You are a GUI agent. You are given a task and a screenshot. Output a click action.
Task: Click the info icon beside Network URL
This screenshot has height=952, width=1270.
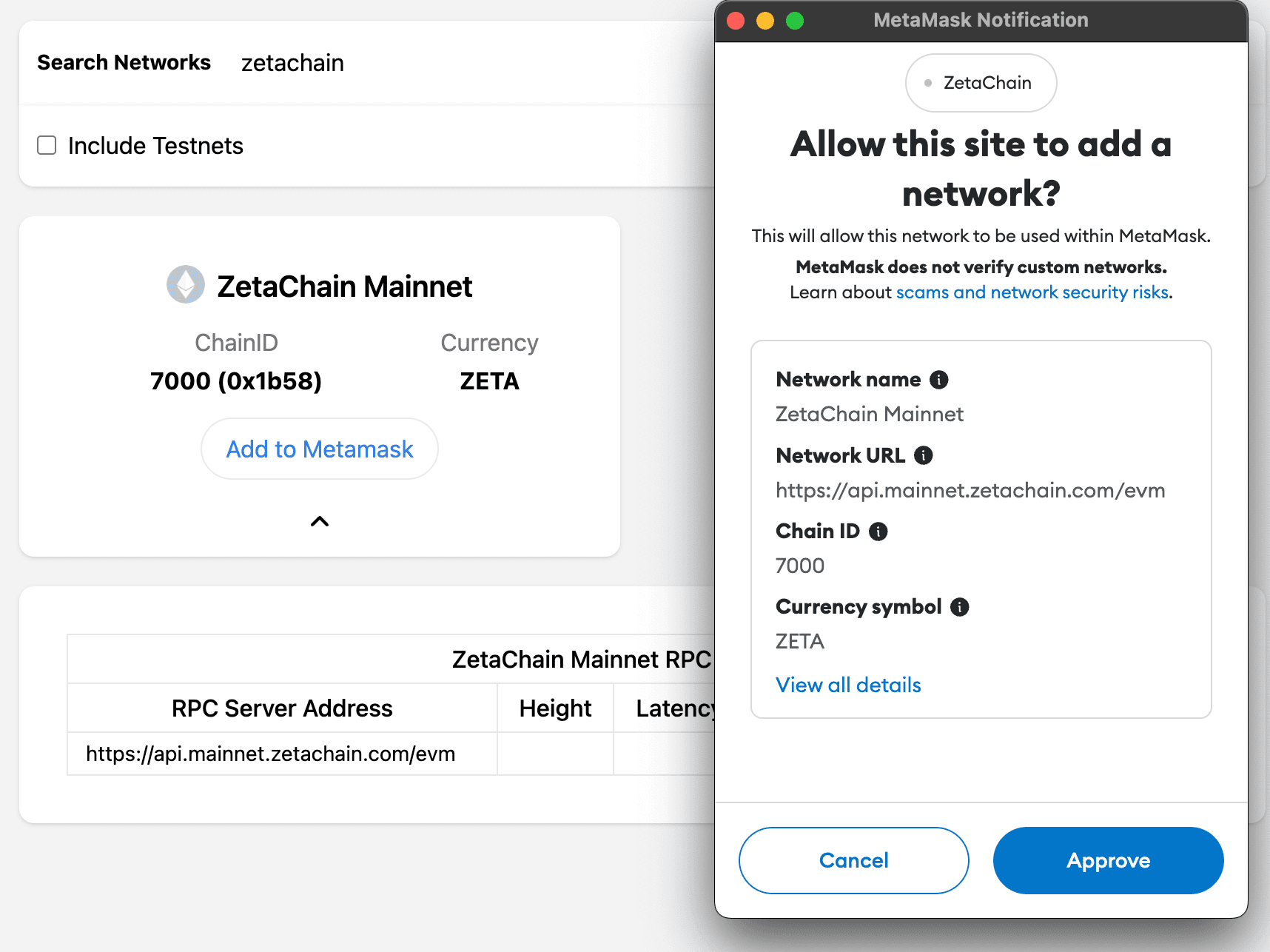click(923, 455)
